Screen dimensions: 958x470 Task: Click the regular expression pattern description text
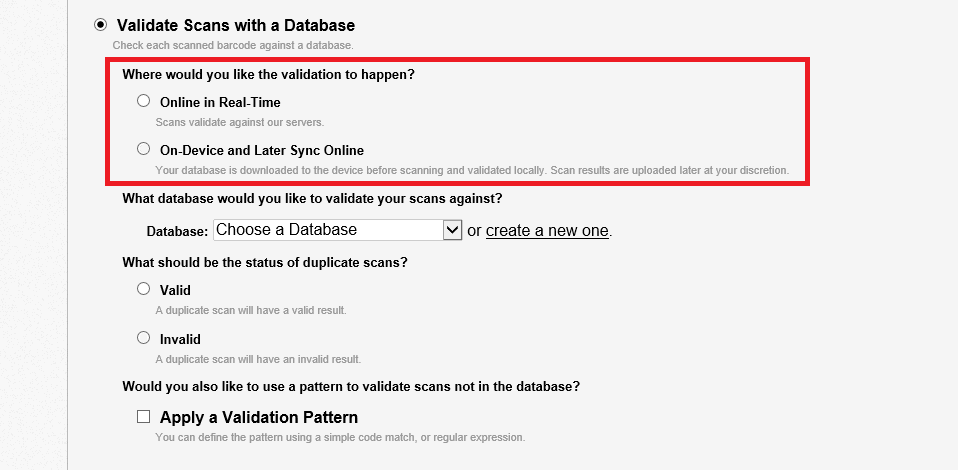[x=340, y=438]
